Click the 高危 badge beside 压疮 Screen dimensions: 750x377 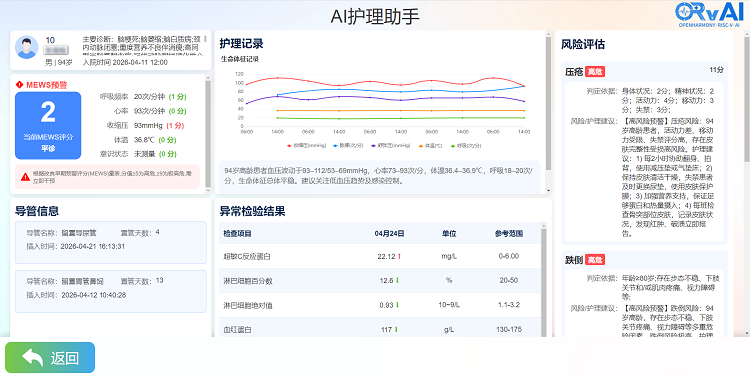click(595, 72)
